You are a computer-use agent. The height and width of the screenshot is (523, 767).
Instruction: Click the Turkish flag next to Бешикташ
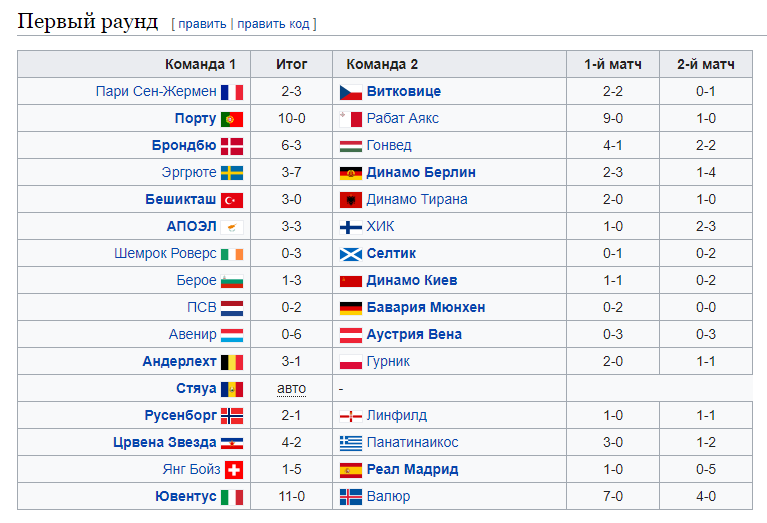pos(232,200)
